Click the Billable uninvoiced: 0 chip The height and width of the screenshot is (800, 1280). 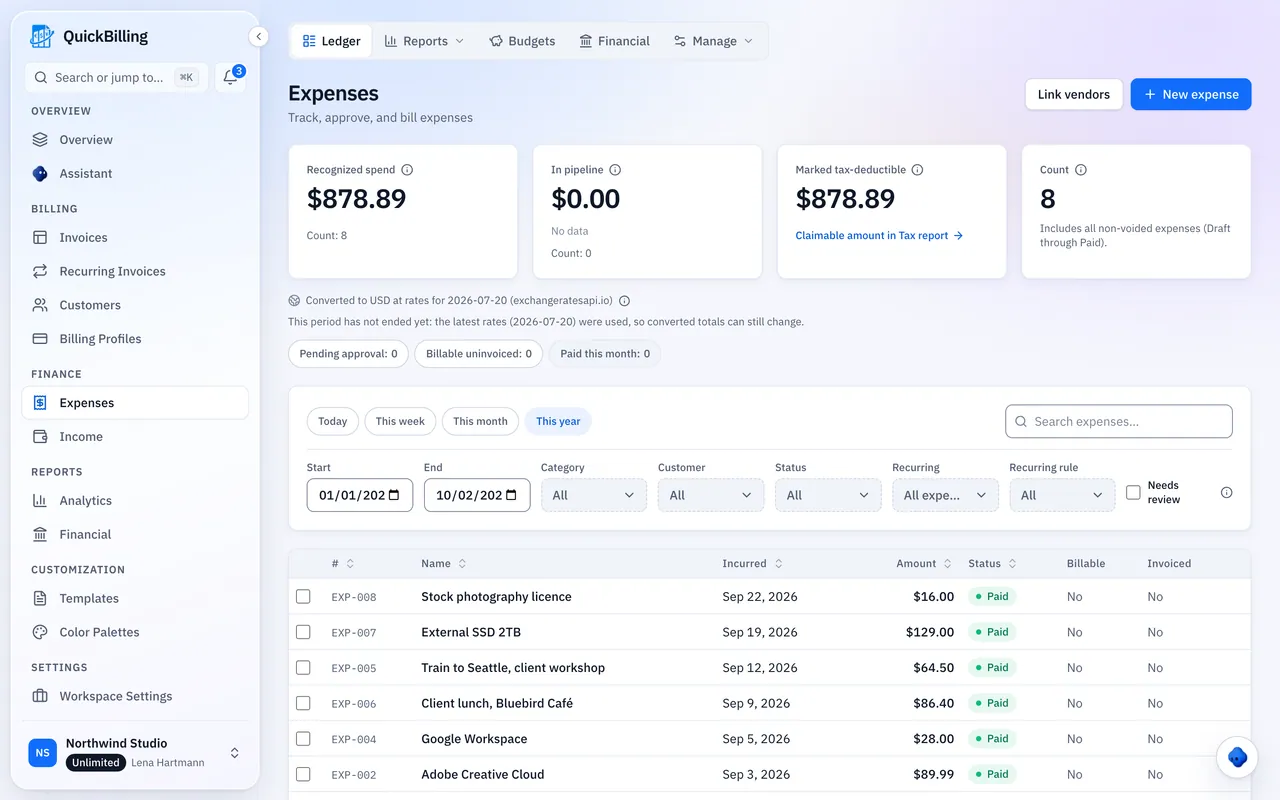click(479, 354)
